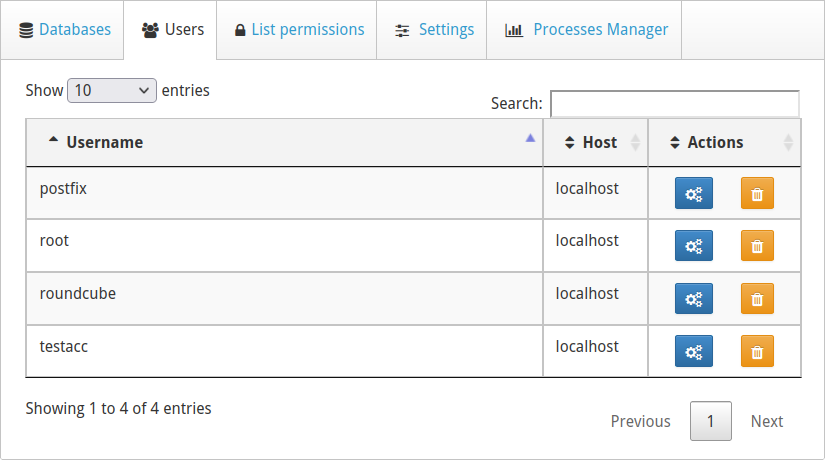Open the List permissions tab
The width and height of the screenshot is (825, 460).
[x=299, y=30]
